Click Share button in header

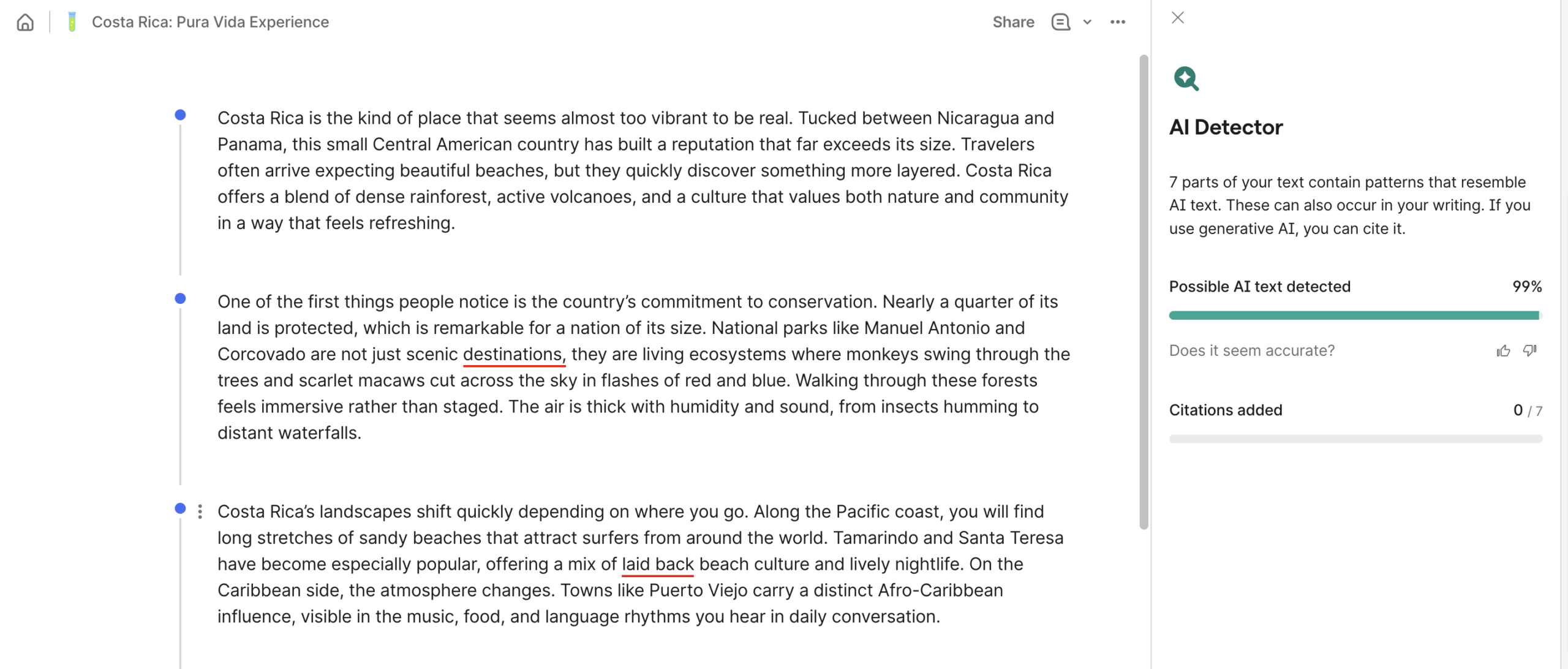click(x=1013, y=22)
